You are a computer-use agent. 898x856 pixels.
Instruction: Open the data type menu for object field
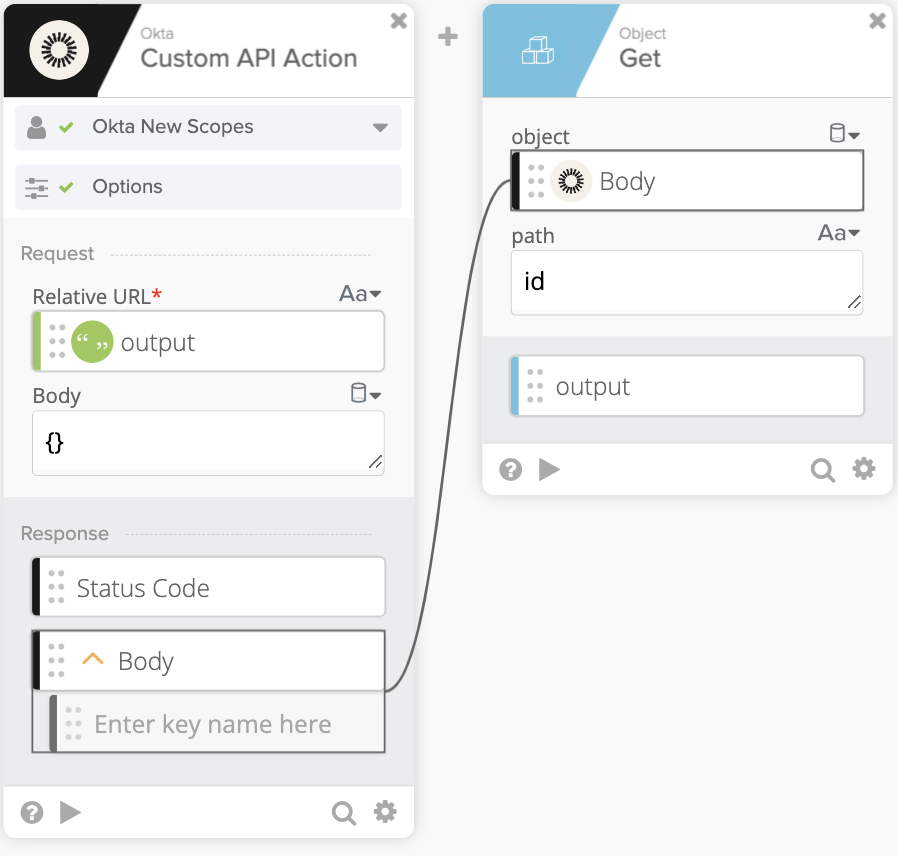843,133
